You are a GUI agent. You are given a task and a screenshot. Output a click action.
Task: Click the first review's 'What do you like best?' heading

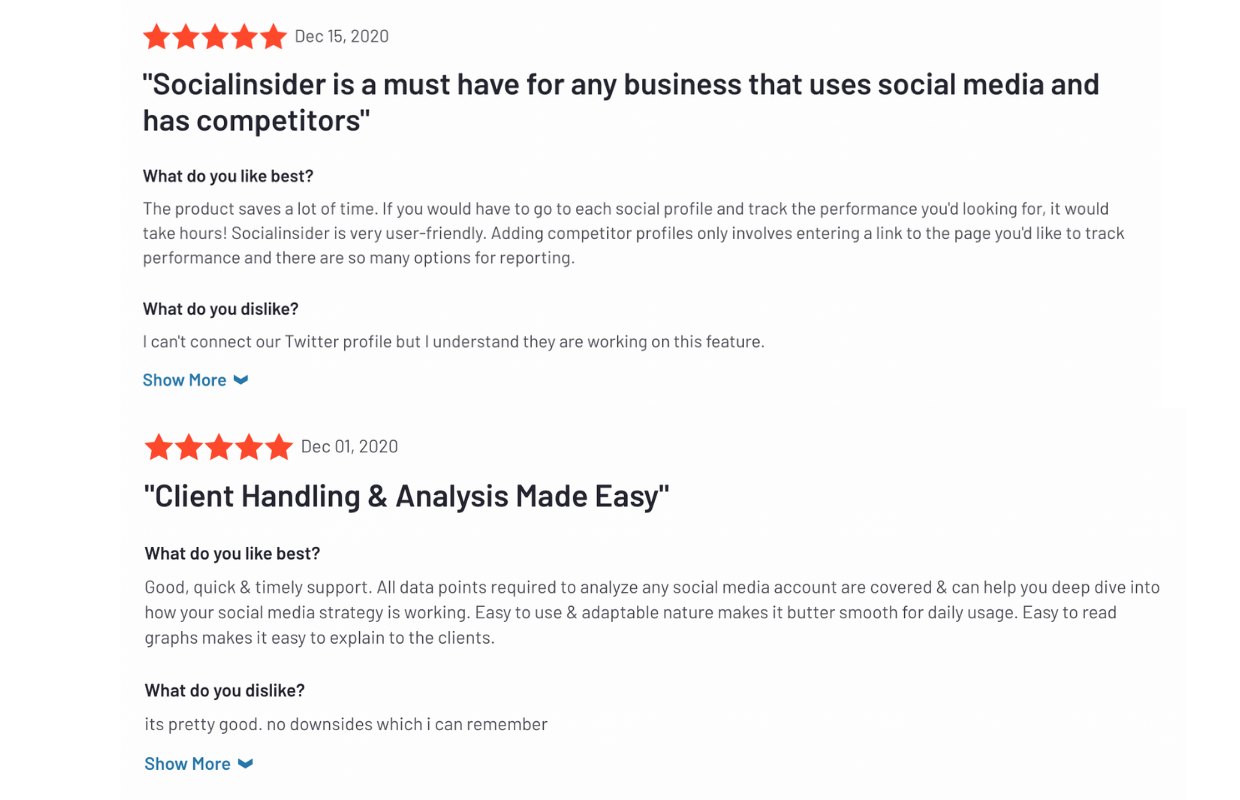228,176
